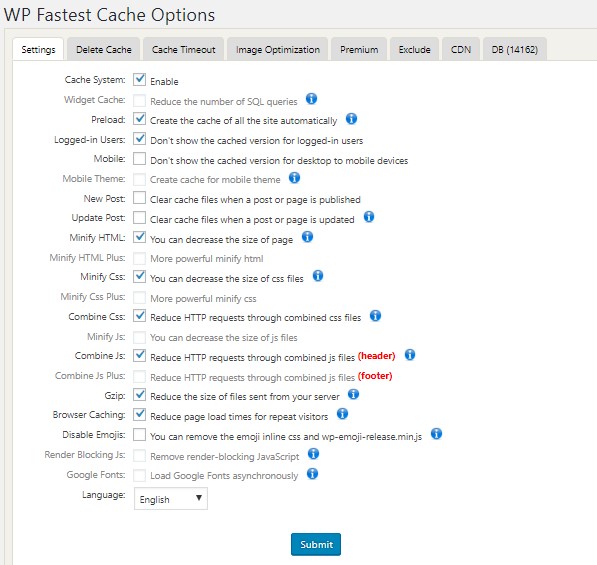597x565 pixels.
Task: Open info icon for Update Post
Action: 369,217
